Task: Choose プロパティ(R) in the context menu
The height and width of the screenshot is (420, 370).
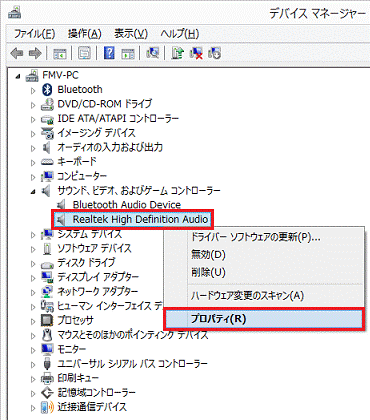Action: pyautogui.click(x=263, y=319)
